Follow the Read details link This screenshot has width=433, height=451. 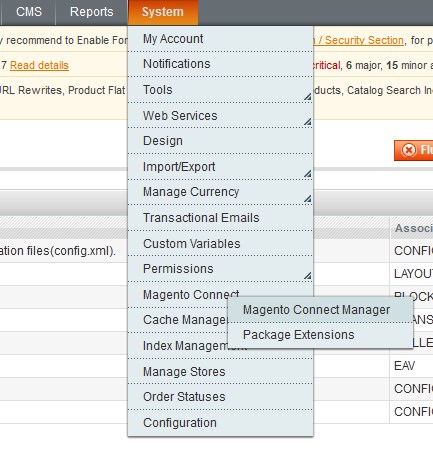tap(39, 65)
